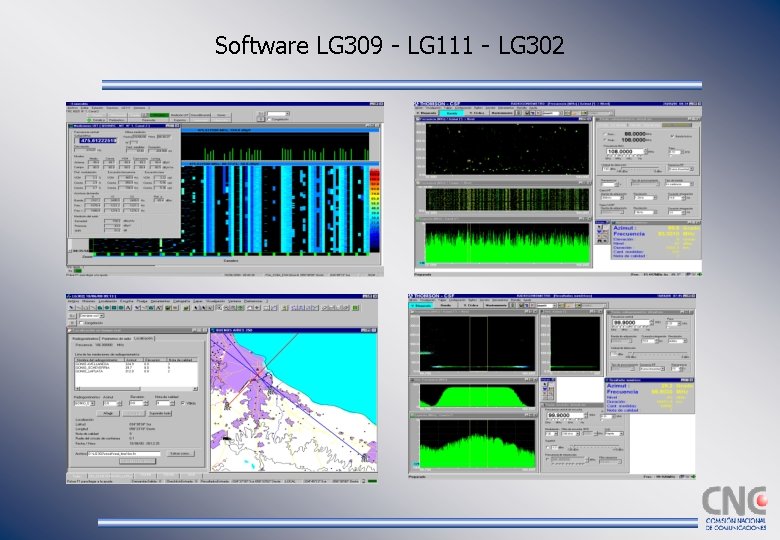This screenshot has height=540, width=780.
Task: Toggle checkbox right of 88.0000 frequency in Thomson window
Action: point(673,136)
